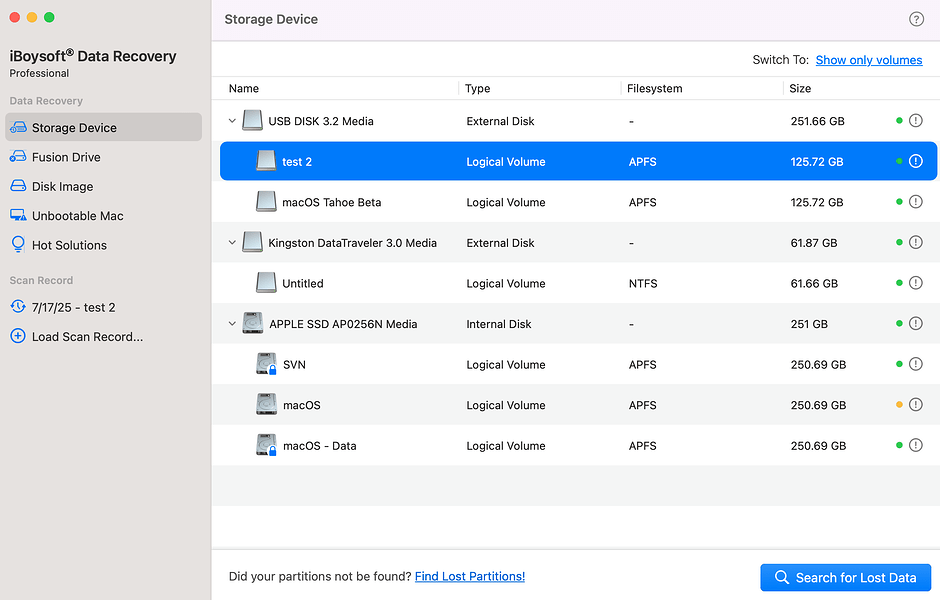Click the Hot Solutions lightbulb icon
Image resolution: width=940 pixels, height=600 pixels.
pyautogui.click(x=18, y=244)
